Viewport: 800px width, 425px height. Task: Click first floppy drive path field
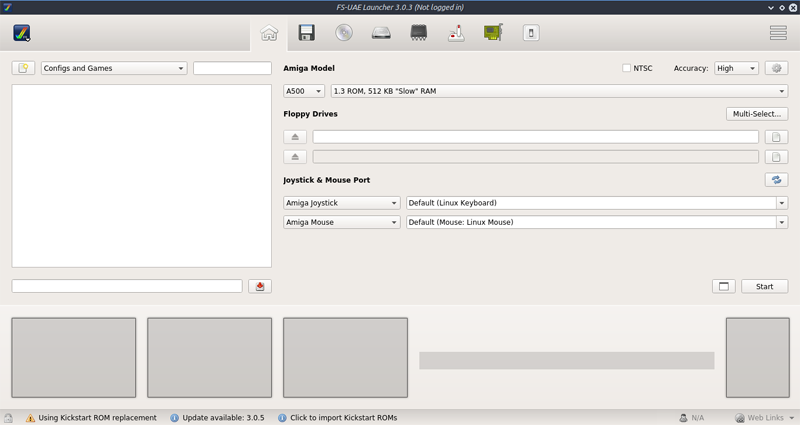[535, 137]
